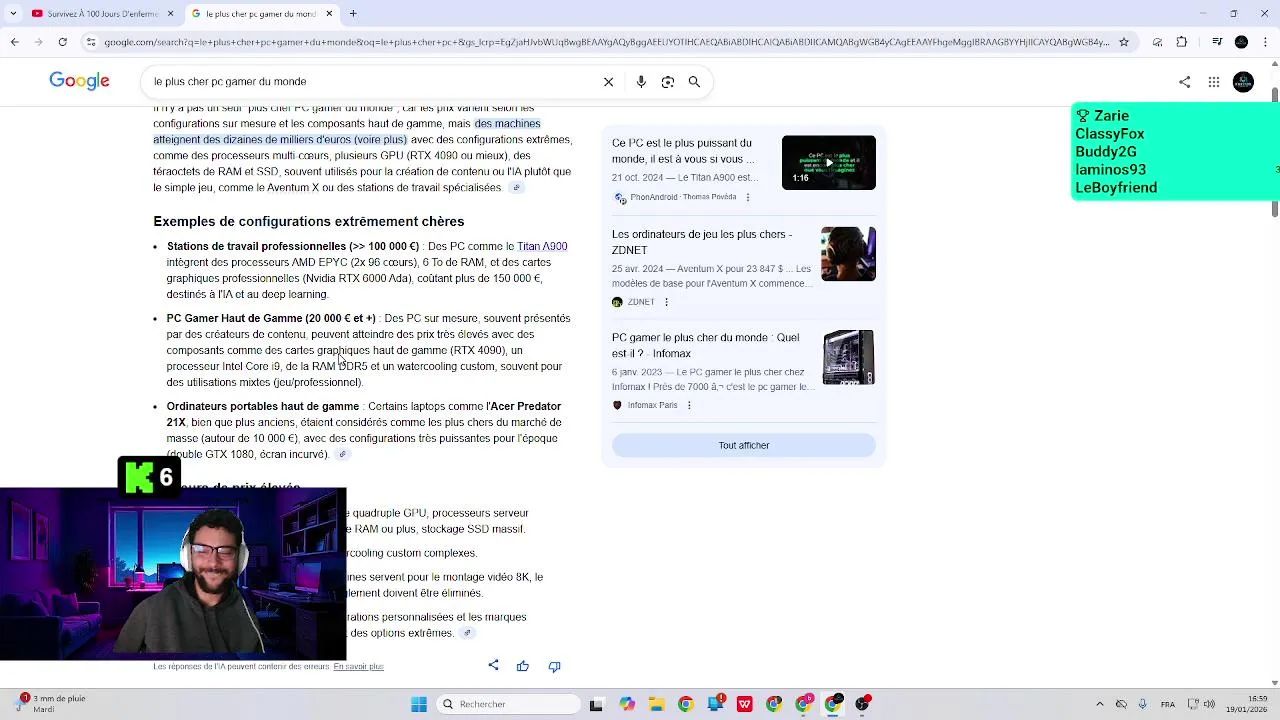Play PhonAndroid video thumbnail
This screenshot has height=720, width=1280.
click(x=829, y=163)
